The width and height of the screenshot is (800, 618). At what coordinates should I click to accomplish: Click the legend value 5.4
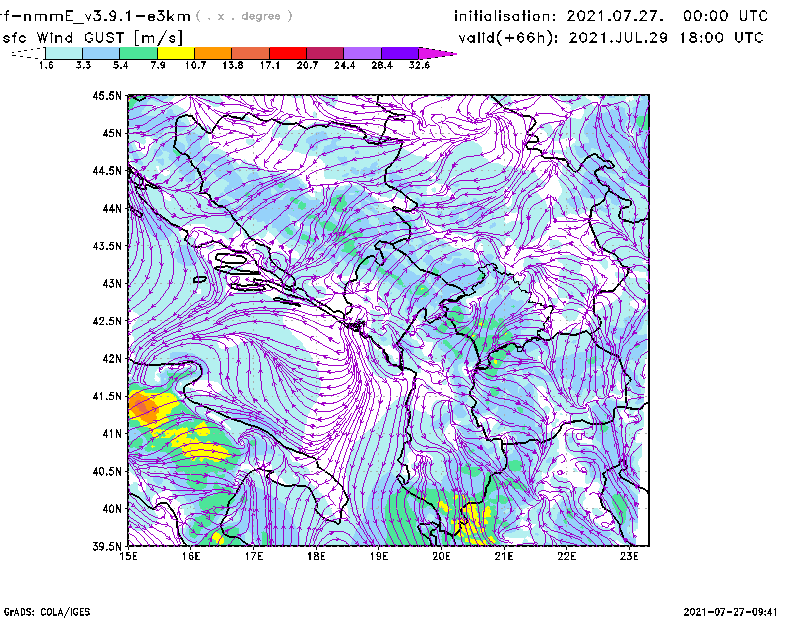click(120, 65)
